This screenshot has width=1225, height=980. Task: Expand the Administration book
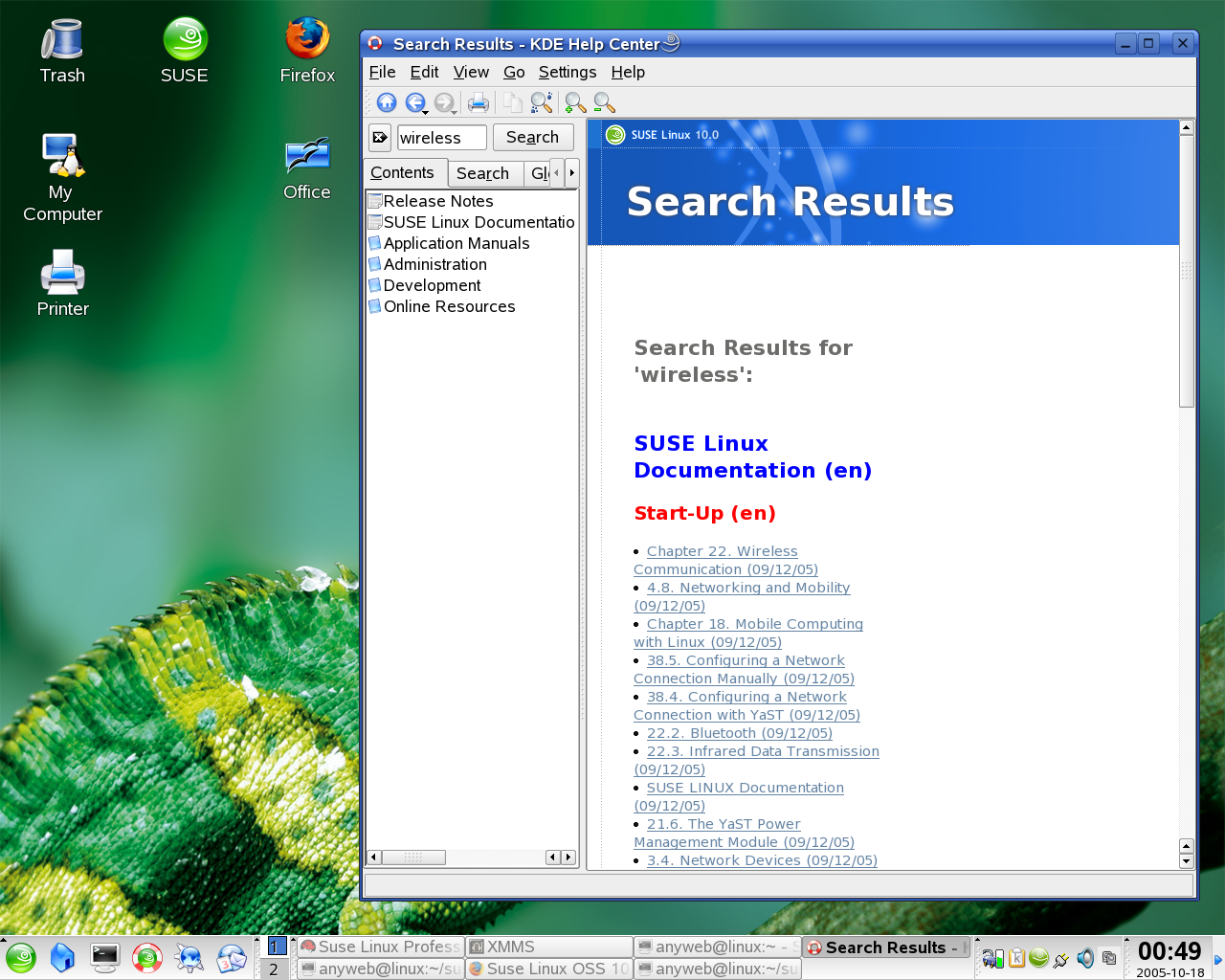(428, 264)
